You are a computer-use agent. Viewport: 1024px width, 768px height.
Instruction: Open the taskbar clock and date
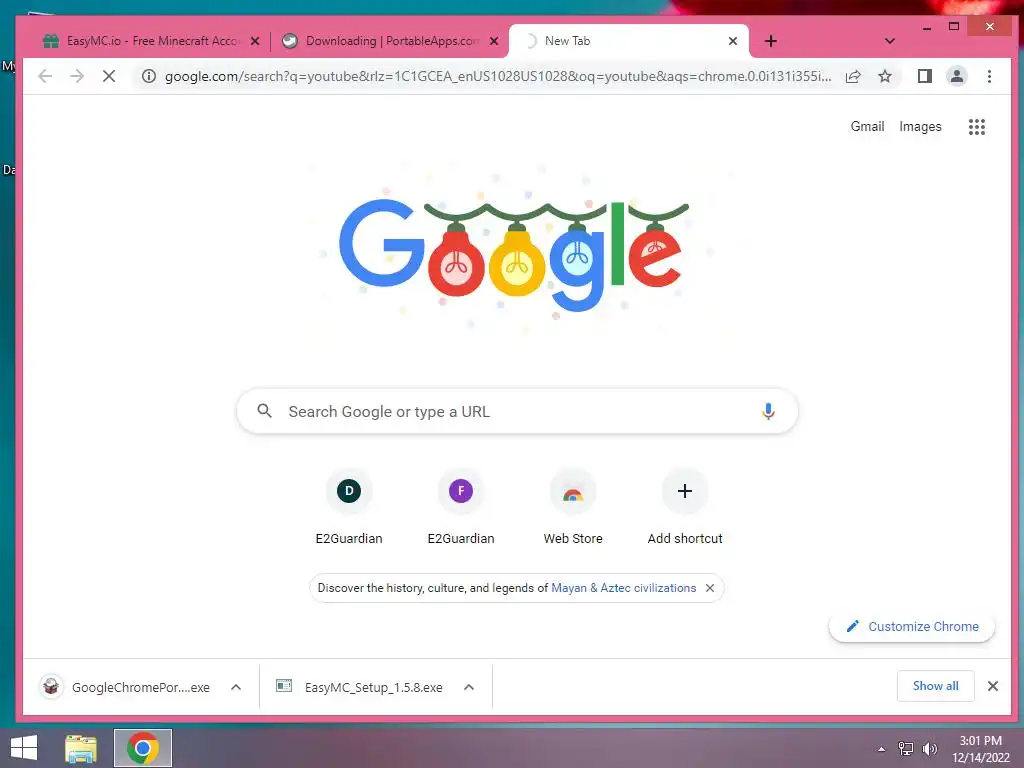point(980,749)
